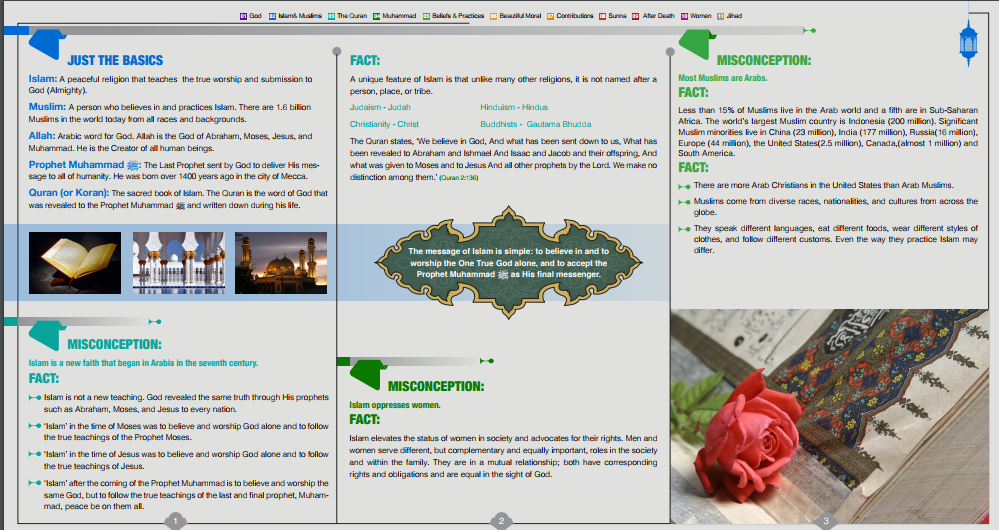
Task: Click the purple 01 number box
Action: click(243, 16)
